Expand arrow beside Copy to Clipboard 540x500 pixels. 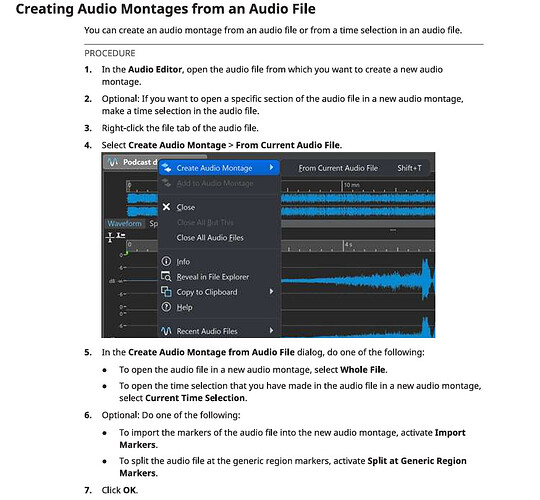(x=271, y=292)
